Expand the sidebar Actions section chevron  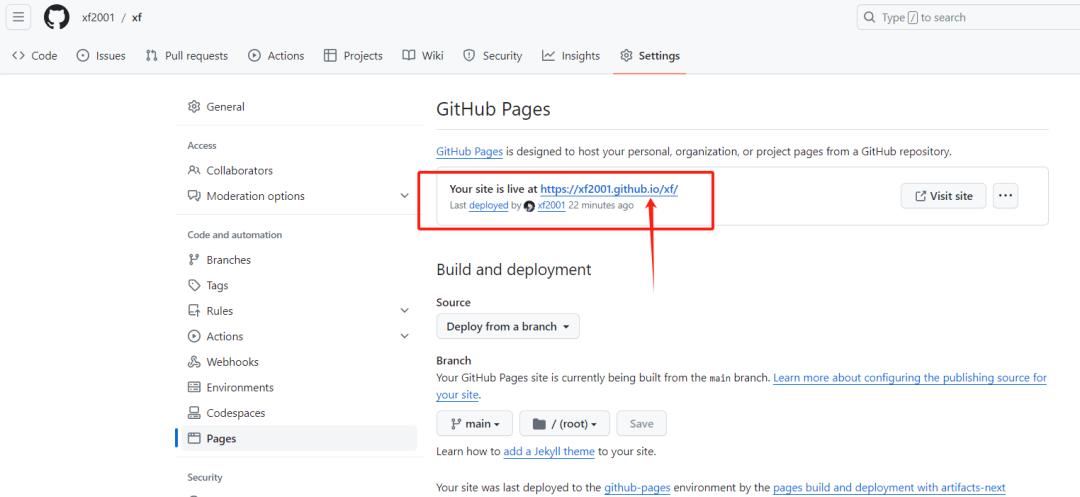click(x=404, y=337)
